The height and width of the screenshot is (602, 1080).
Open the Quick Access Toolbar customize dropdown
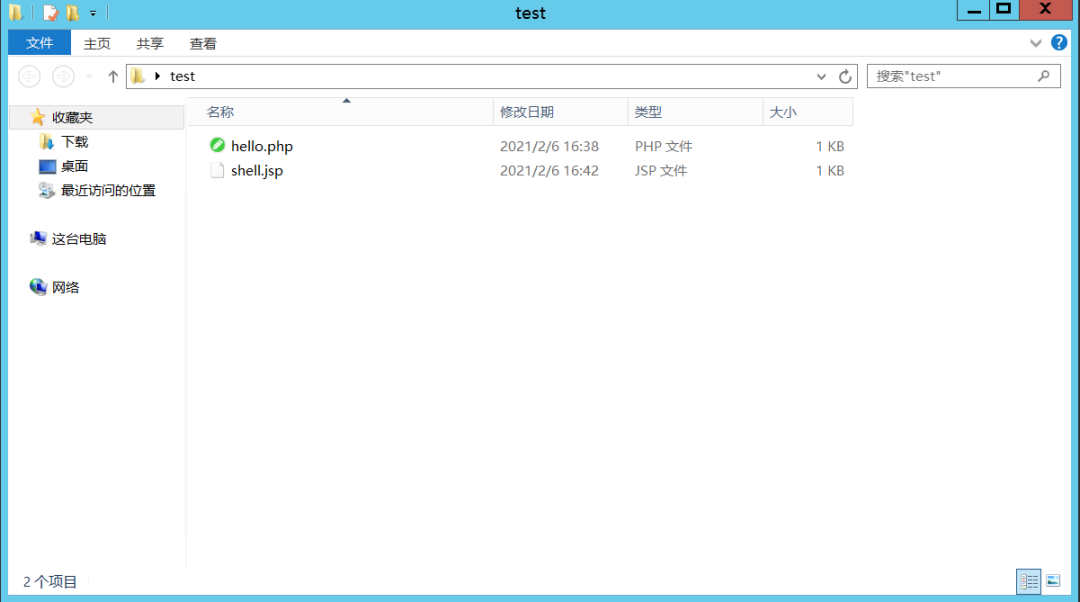point(93,13)
